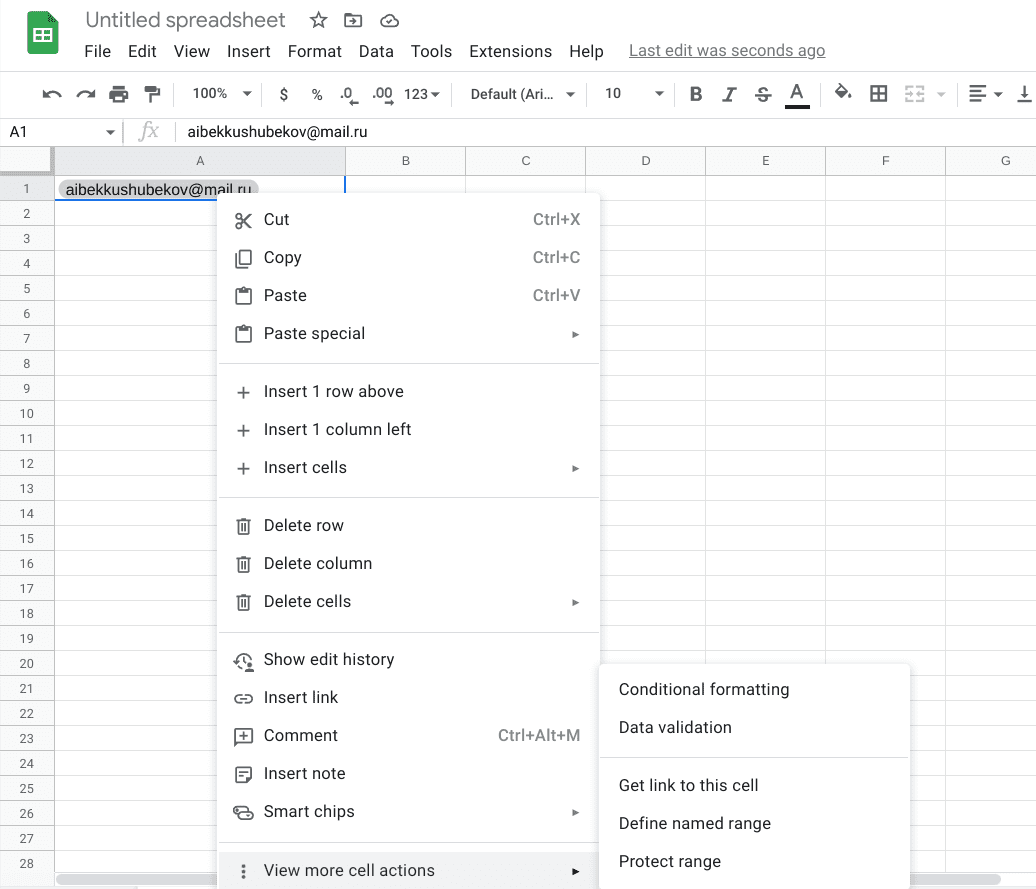
Task: Click Last edit was seconds ago link
Action: (x=727, y=51)
